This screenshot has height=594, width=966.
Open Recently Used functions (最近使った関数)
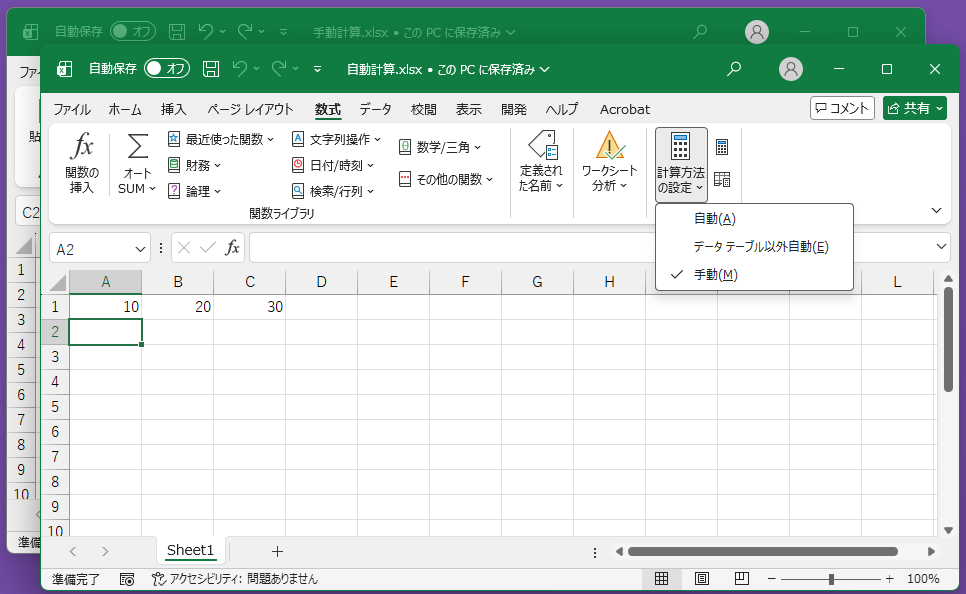point(221,139)
